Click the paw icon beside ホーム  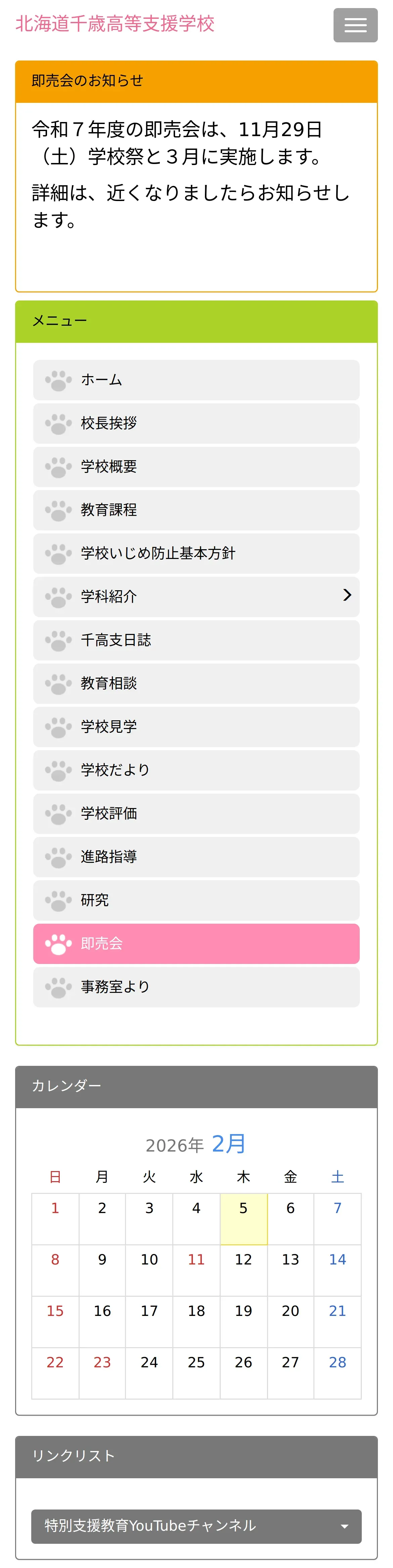click(x=58, y=380)
